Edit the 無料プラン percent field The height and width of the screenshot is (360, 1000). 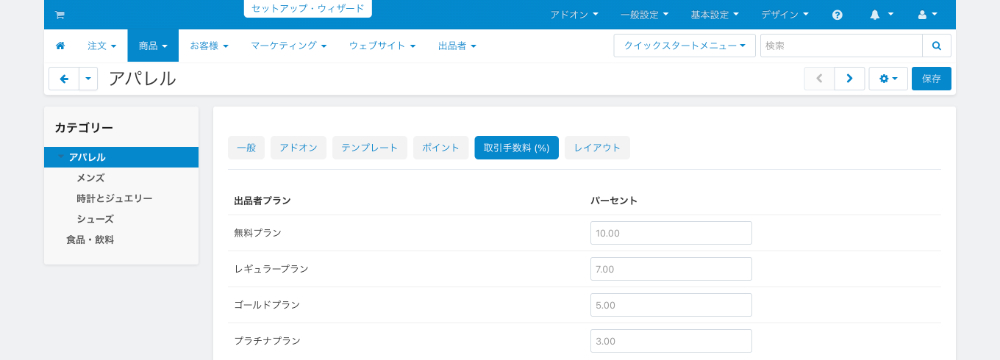(x=671, y=233)
